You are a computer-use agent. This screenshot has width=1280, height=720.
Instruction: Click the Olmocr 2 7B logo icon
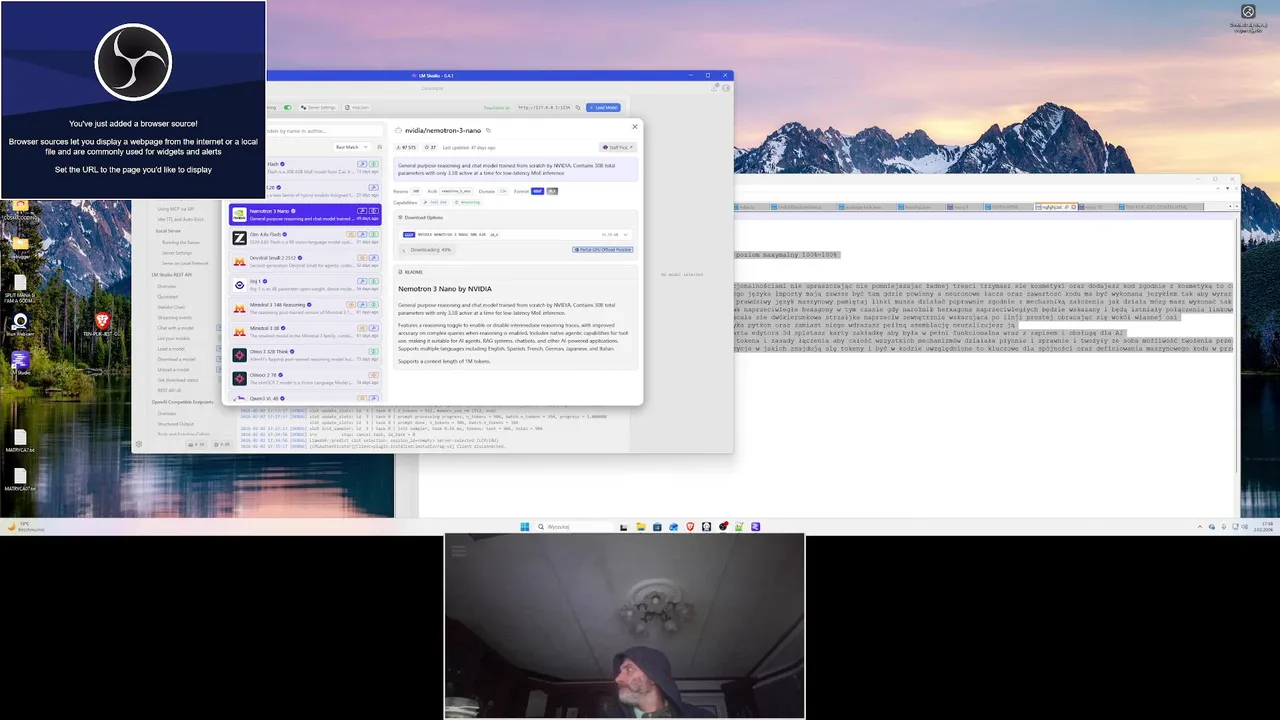(240, 378)
